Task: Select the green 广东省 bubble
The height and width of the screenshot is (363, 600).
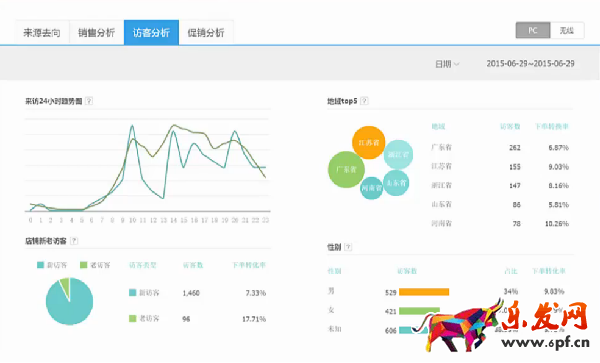Action: [346, 169]
